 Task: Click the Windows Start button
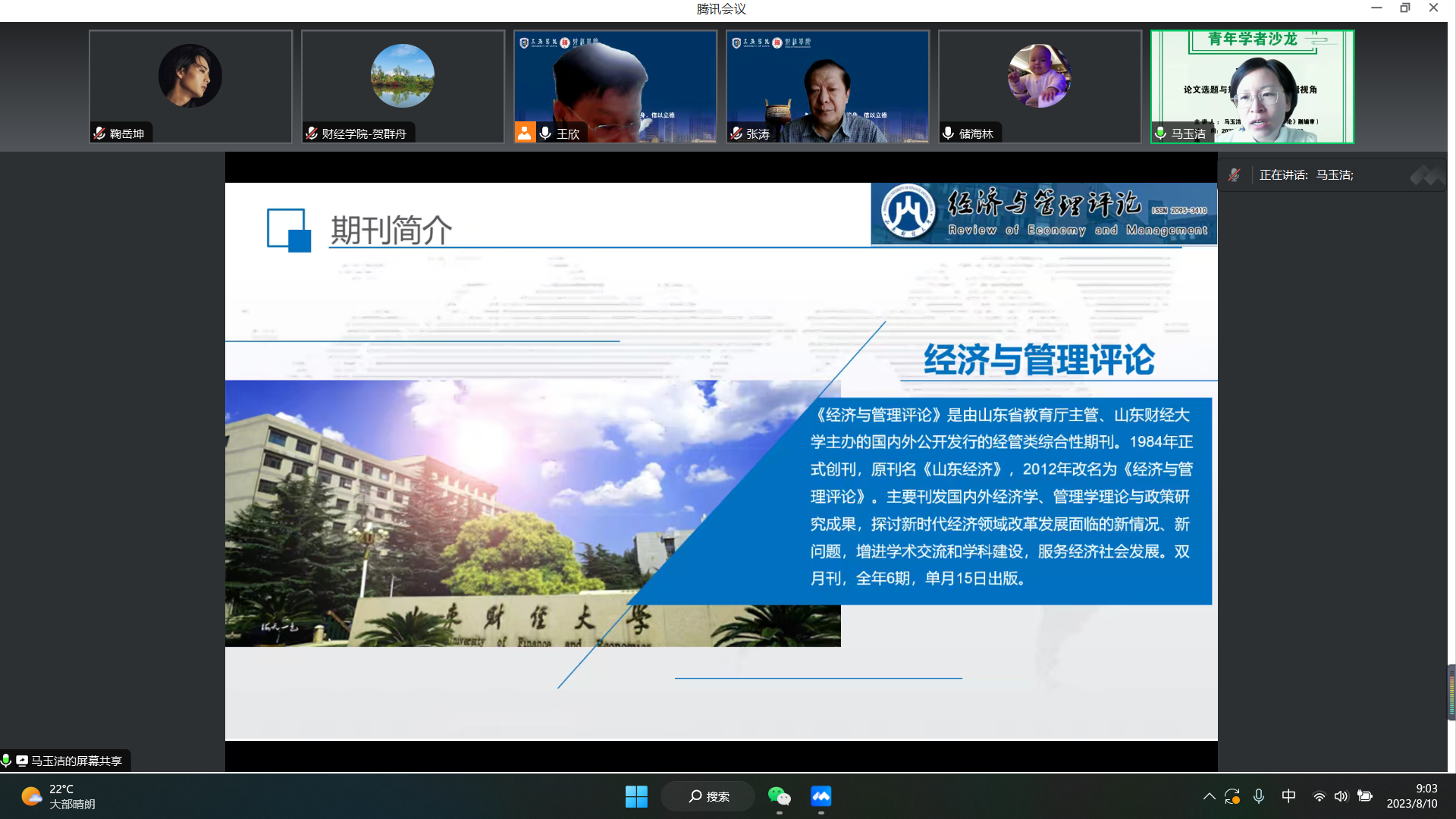tap(636, 796)
